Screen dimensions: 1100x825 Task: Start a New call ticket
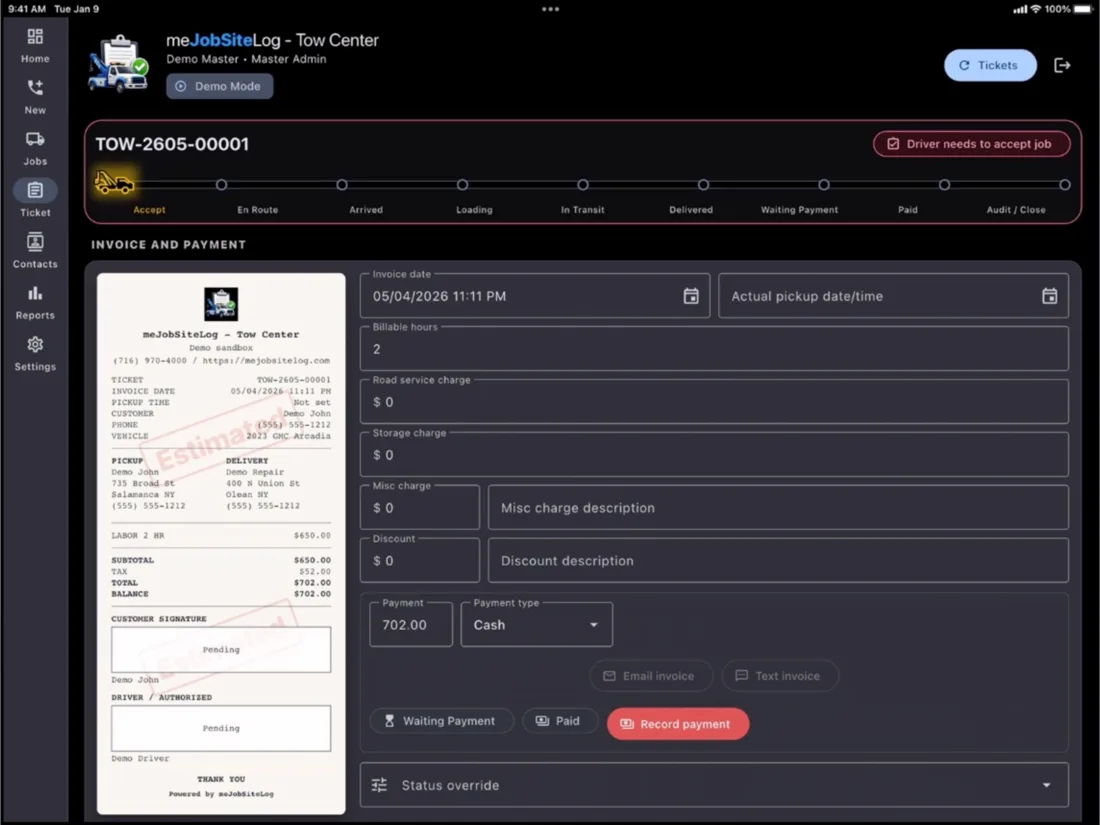35,97
